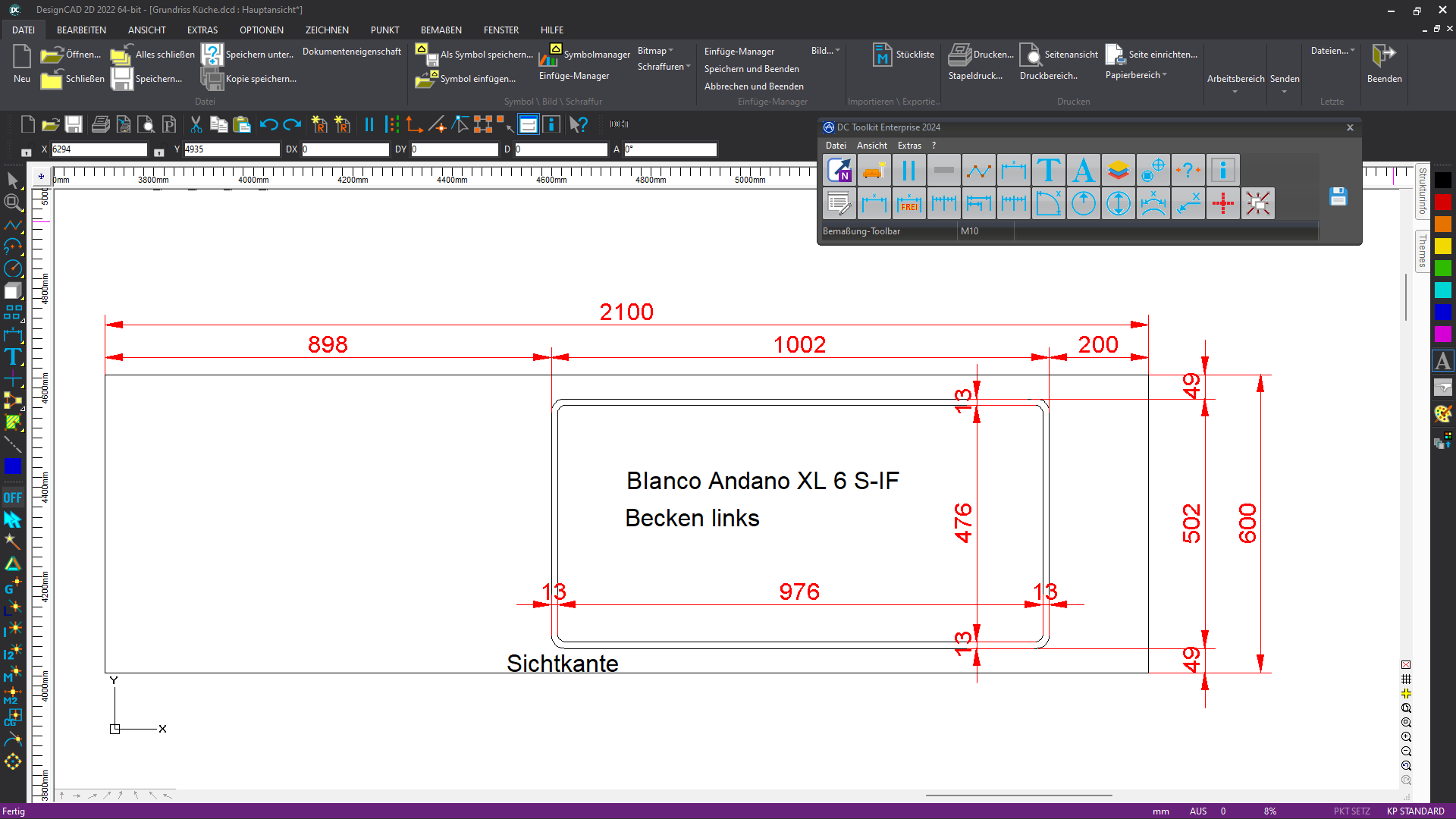Toggle the snap OFF button in left toolbar
This screenshot has width=1456, height=819.
point(13,497)
